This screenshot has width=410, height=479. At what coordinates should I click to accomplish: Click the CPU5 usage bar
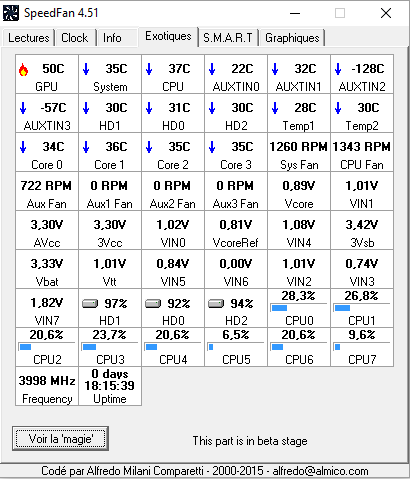(235, 347)
